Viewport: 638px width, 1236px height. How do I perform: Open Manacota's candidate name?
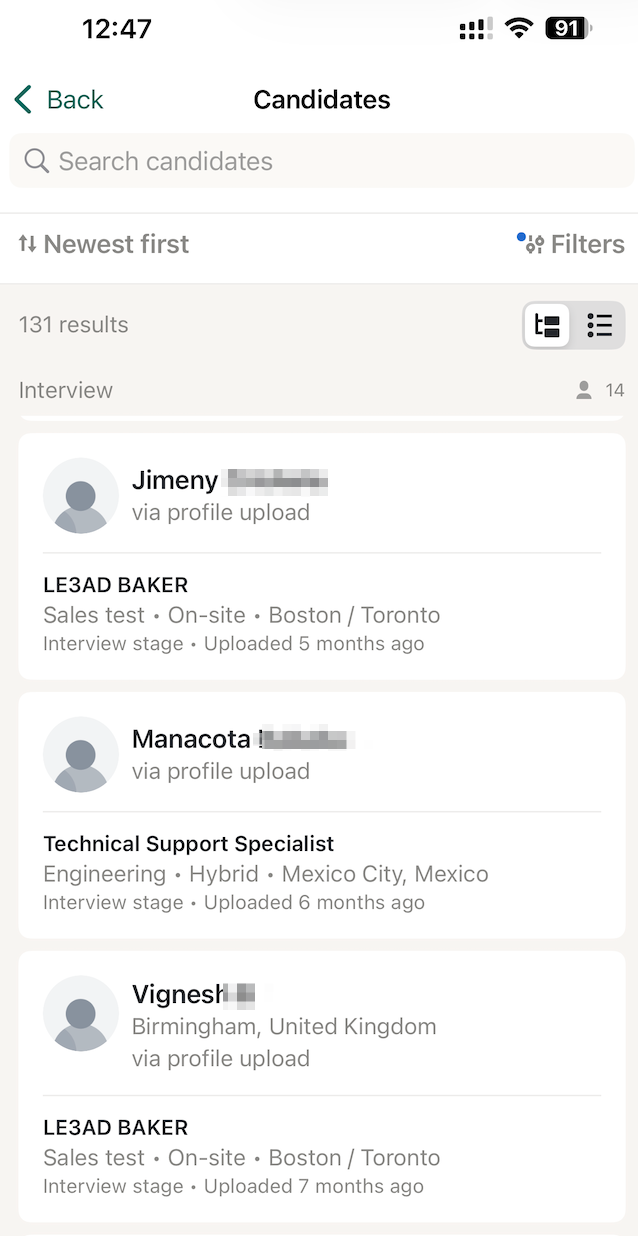192,739
